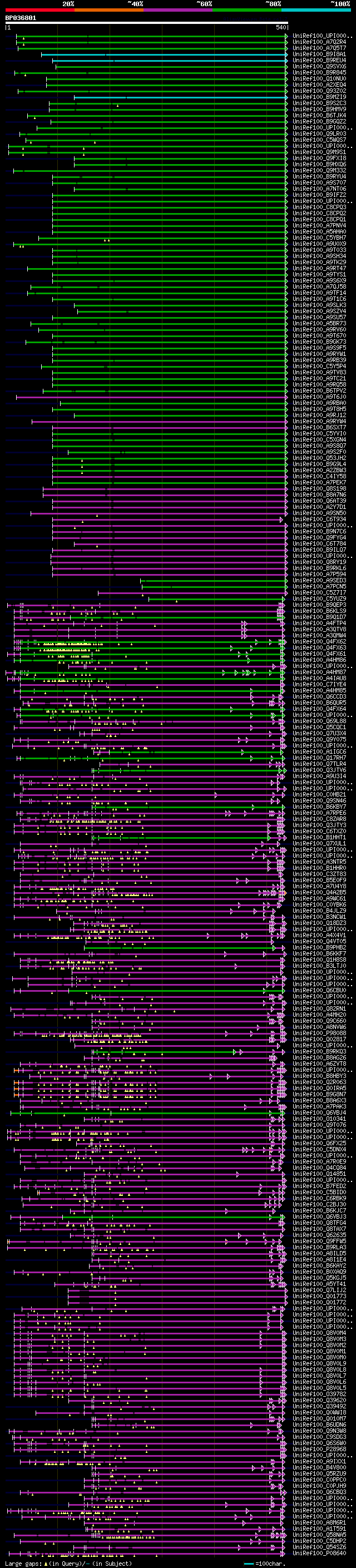Click the UniRef100_P98088 hit name
356x1568 pixels.
click(319, 1033)
